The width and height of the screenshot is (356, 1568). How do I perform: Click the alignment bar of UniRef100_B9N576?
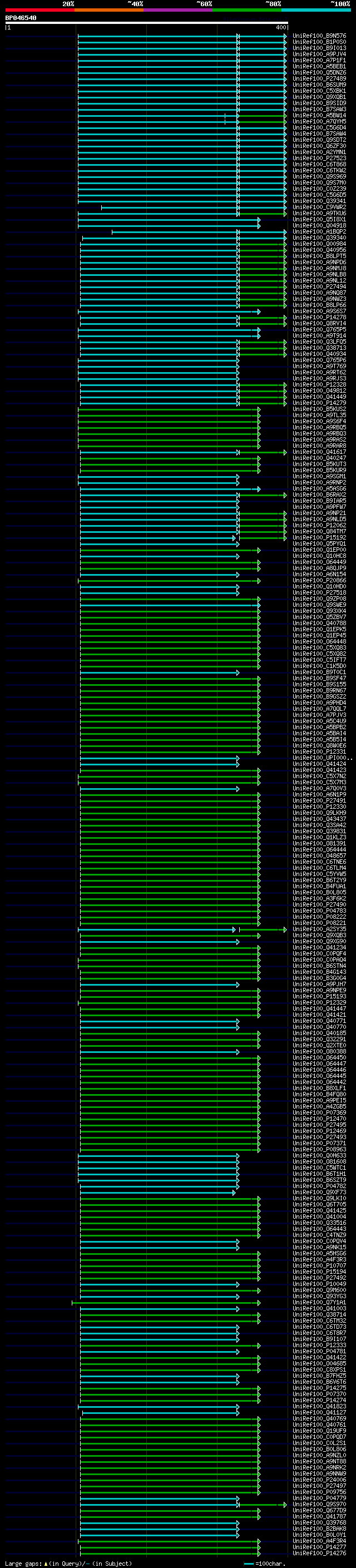coord(182,36)
